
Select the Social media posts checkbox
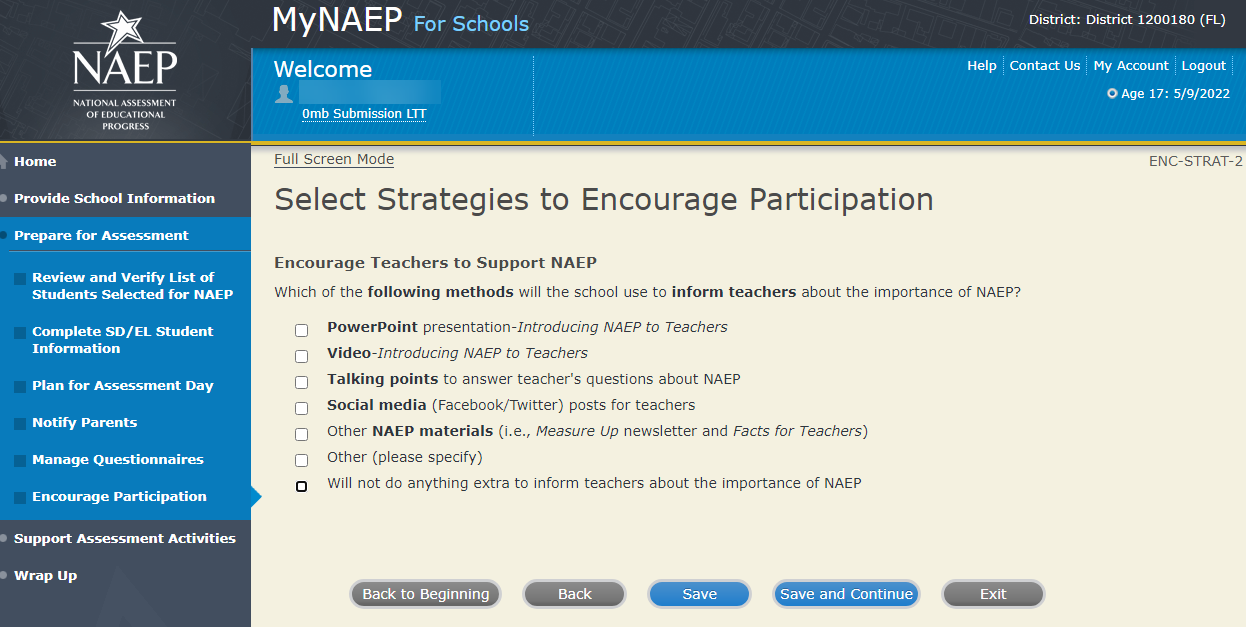click(301, 408)
